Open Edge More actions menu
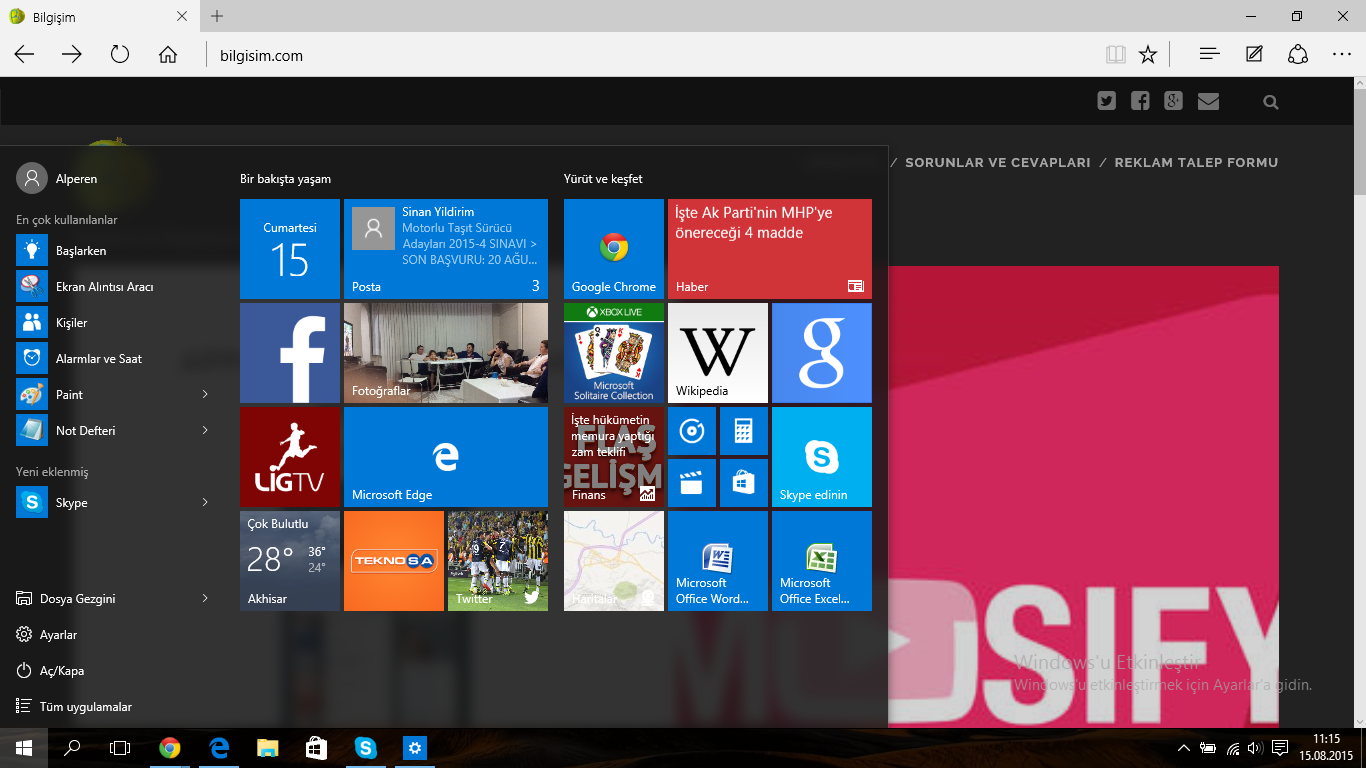The width and height of the screenshot is (1366, 768). click(1342, 55)
